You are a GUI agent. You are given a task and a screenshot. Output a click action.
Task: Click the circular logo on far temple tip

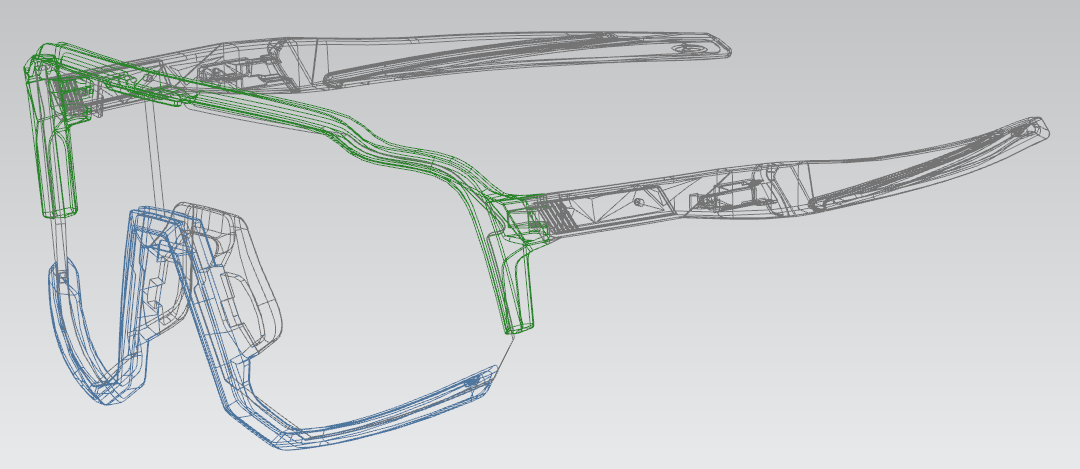[x=686, y=47]
